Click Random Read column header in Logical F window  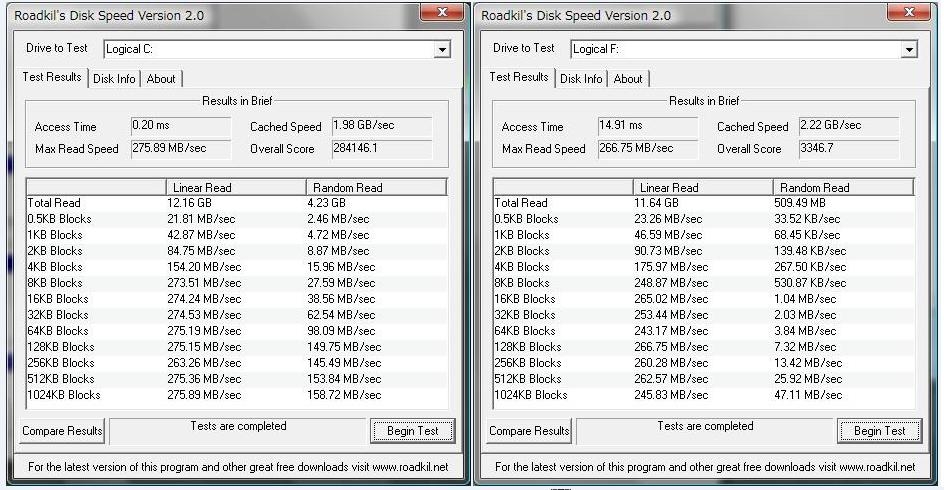coord(843,188)
